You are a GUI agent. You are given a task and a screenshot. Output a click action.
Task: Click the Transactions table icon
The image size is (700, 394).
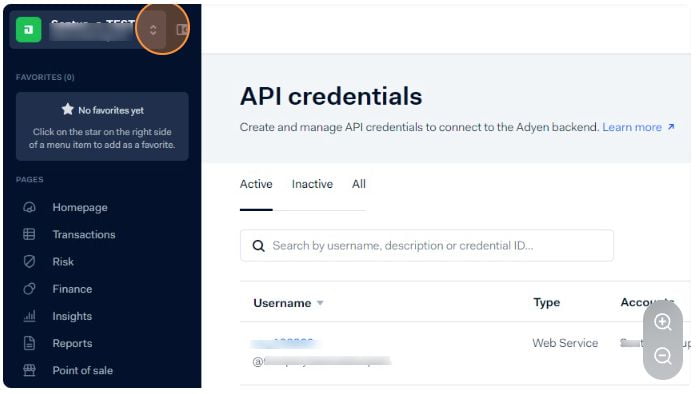tap(29, 234)
